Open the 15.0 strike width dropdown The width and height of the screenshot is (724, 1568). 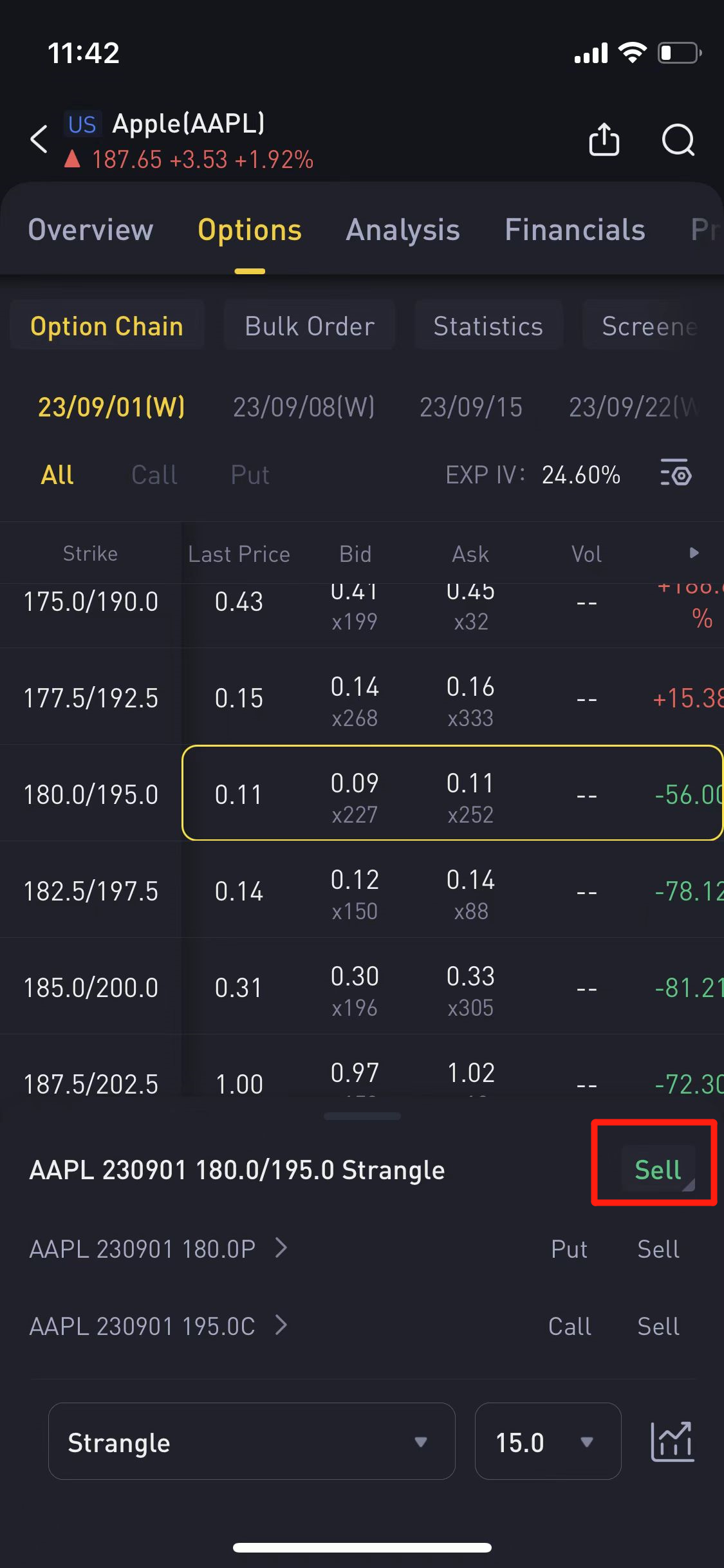click(548, 1442)
